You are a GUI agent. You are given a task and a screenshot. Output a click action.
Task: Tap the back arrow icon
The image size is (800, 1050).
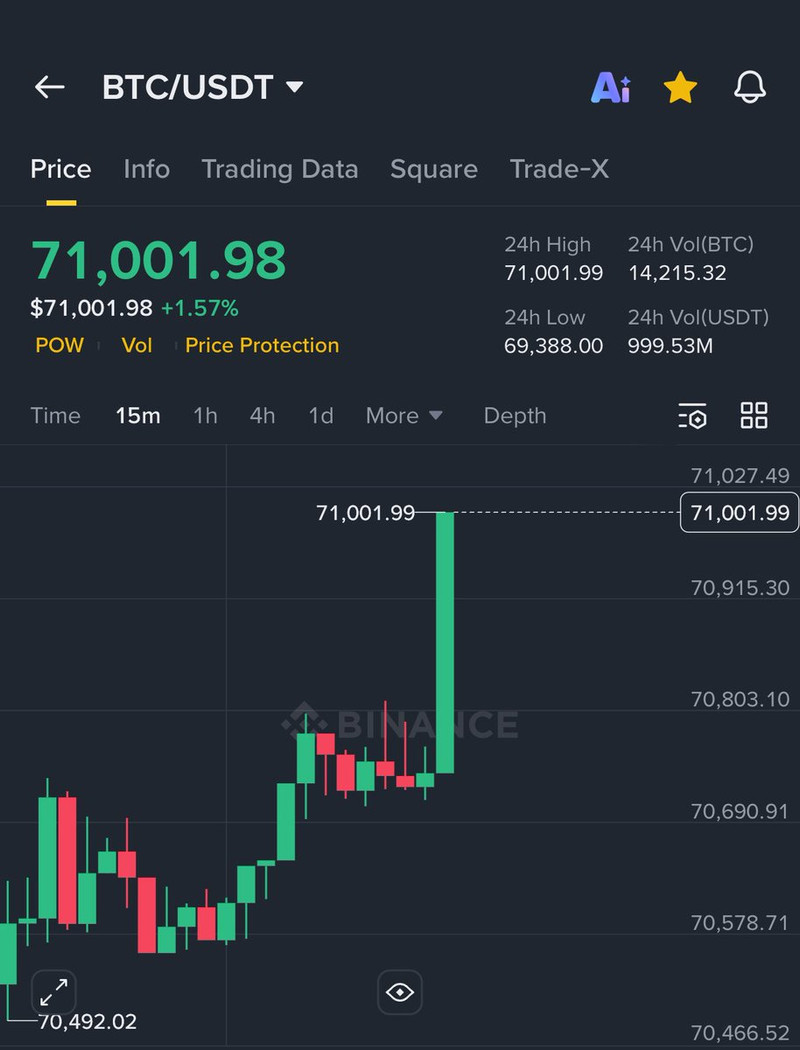tap(49, 88)
